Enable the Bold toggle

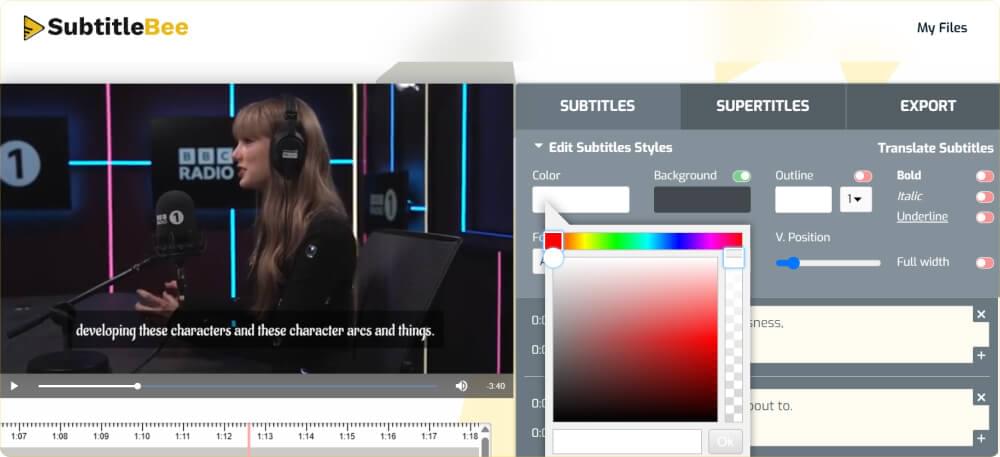coord(985,176)
